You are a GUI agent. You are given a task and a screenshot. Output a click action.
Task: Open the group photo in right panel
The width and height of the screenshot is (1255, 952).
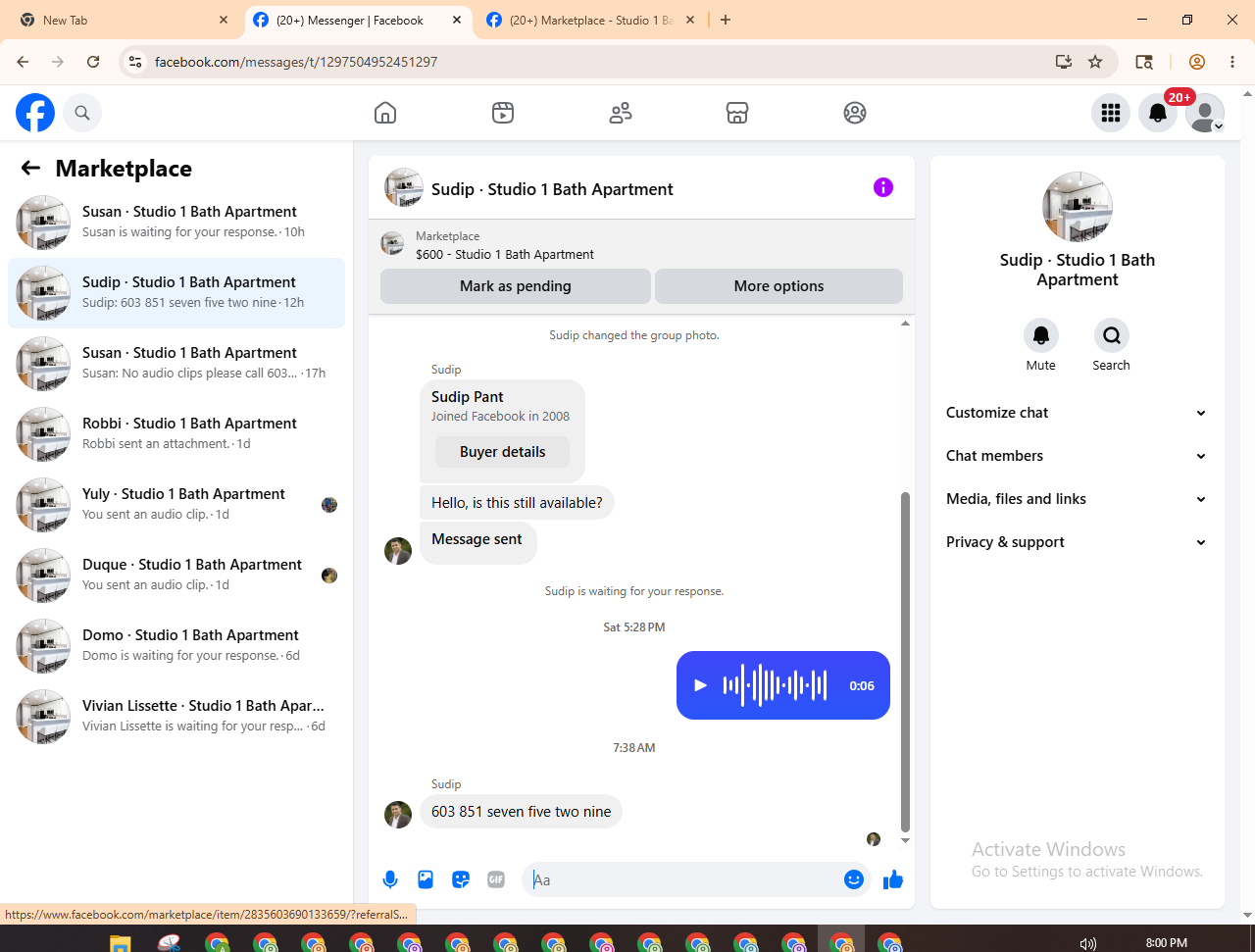click(1078, 207)
